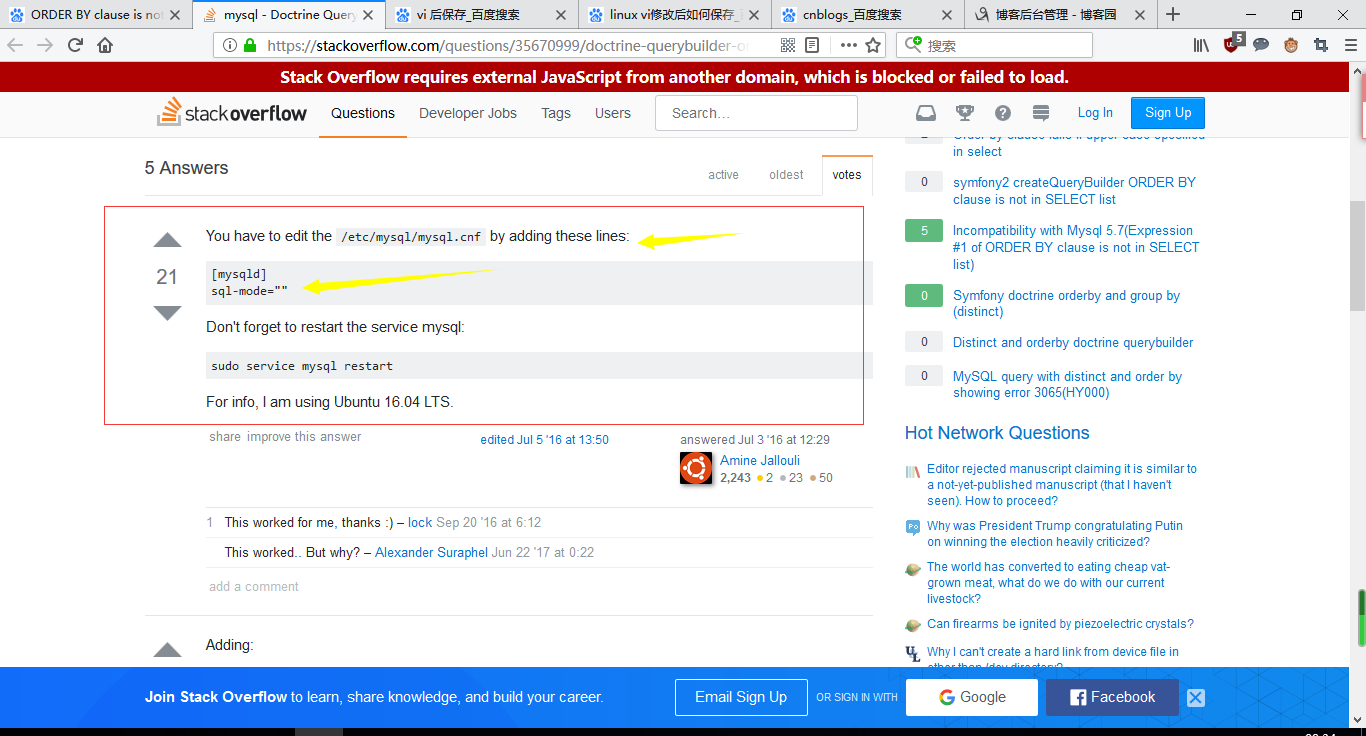Screen dimensions: 1366x736
Task: Open the Stack Exchange sites icon
Action: (1041, 113)
